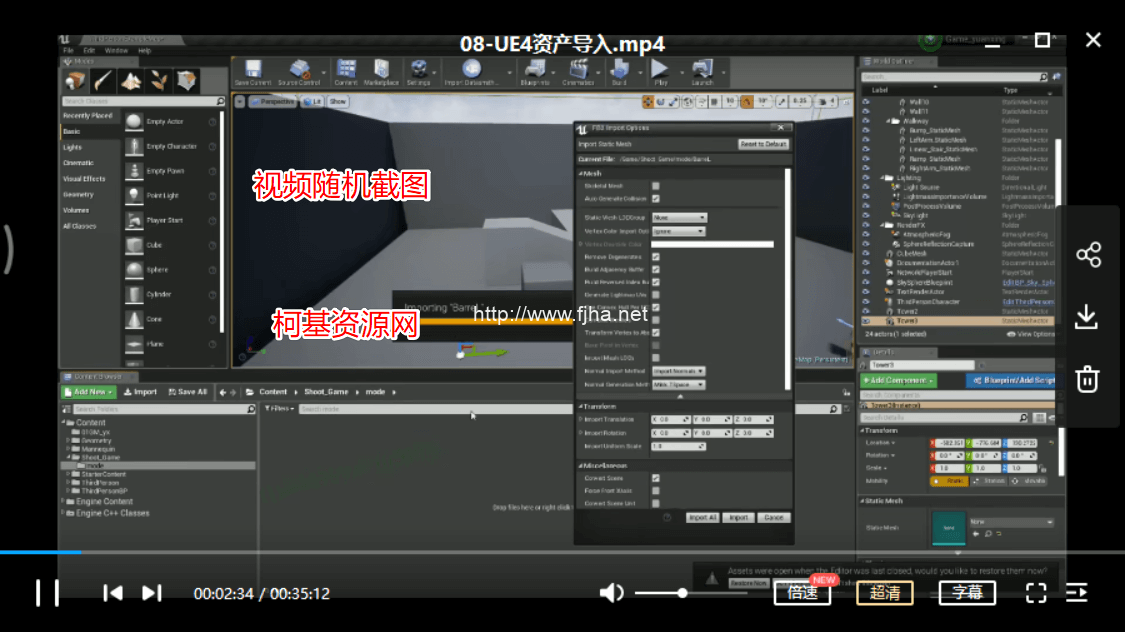Viewport: 1125px width, 632px height.
Task: Pause the video playback
Action: pyautogui.click(x=47, y=593)
